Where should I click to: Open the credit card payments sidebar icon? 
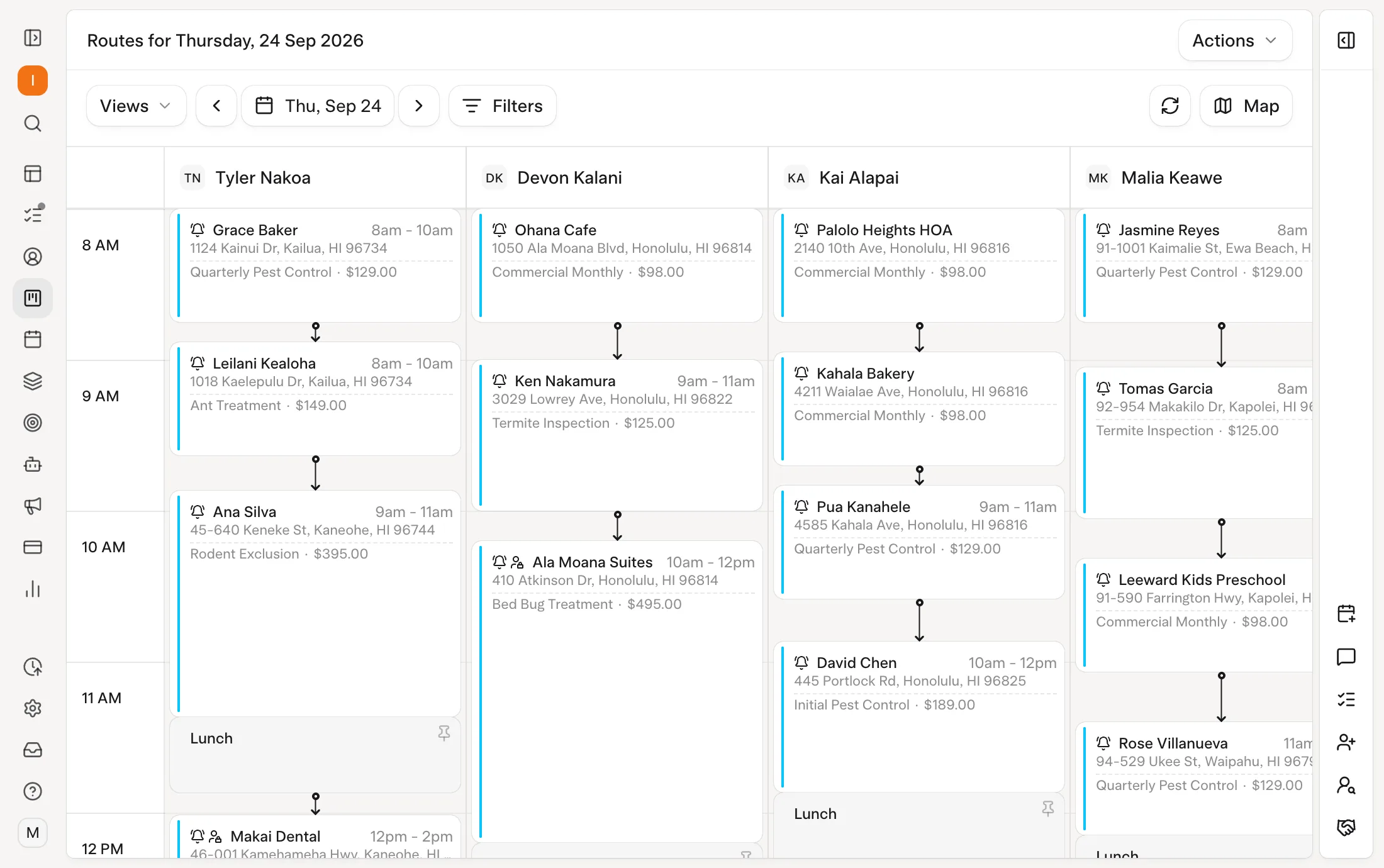click(x=33, y=547)
